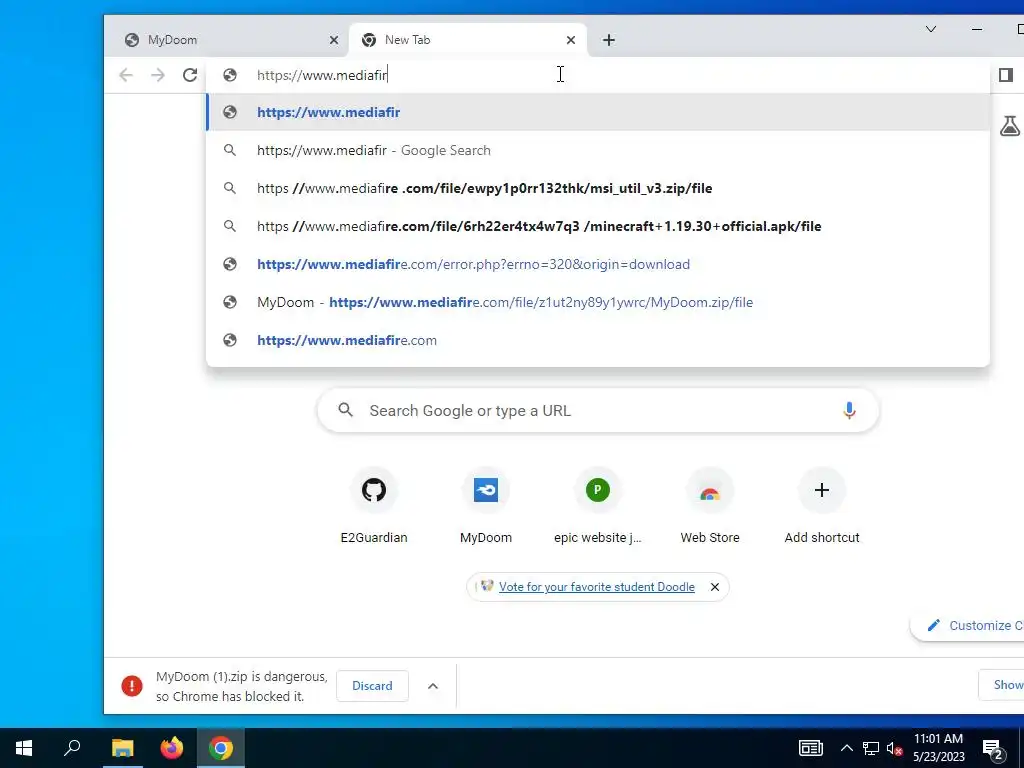Open the side panel icon
Viewport: 1024px width, 768px height.
pyautogui.click(x=1006, y=75)
